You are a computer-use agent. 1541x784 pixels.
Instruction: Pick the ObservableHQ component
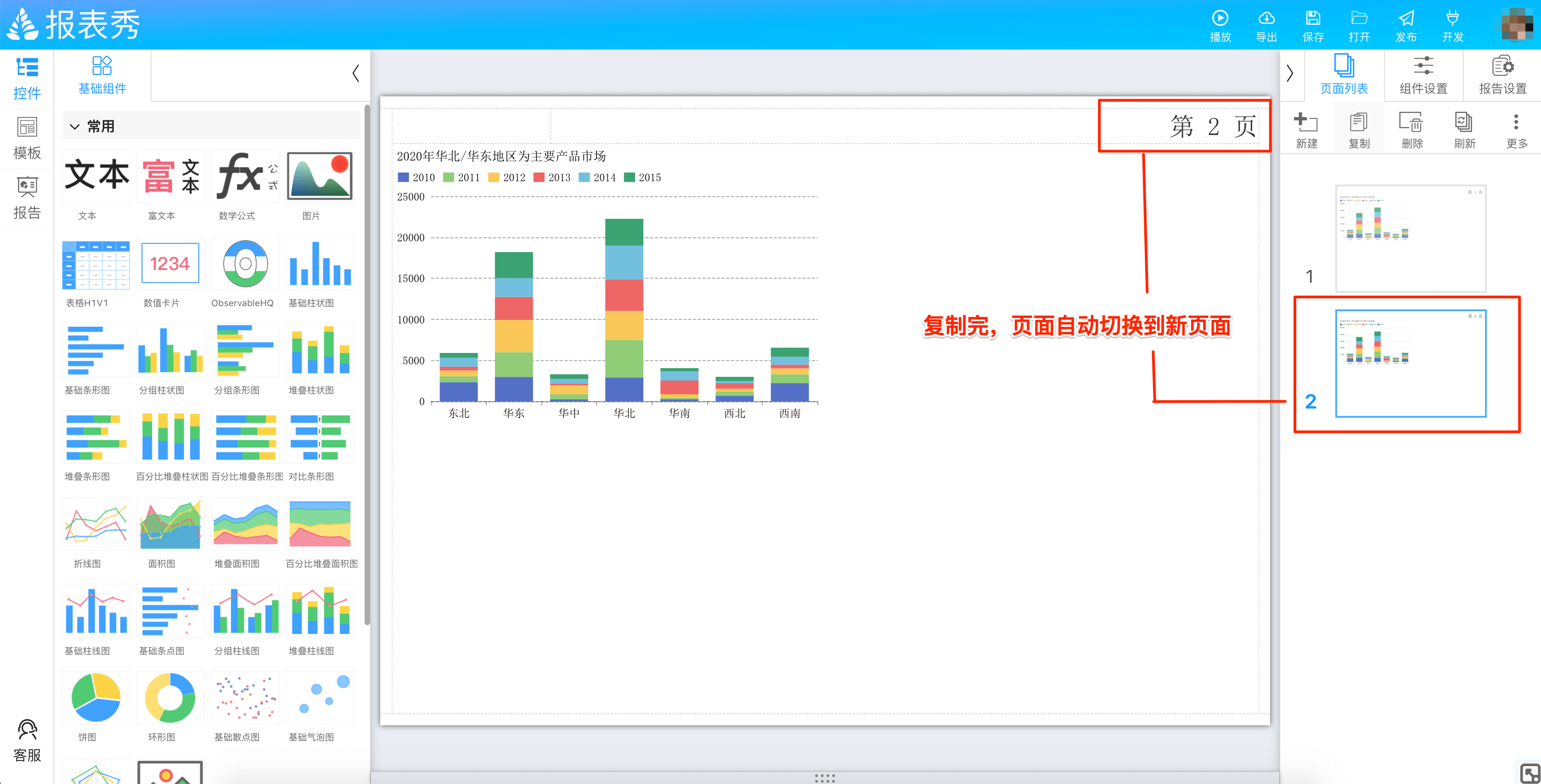coord(245,264)
